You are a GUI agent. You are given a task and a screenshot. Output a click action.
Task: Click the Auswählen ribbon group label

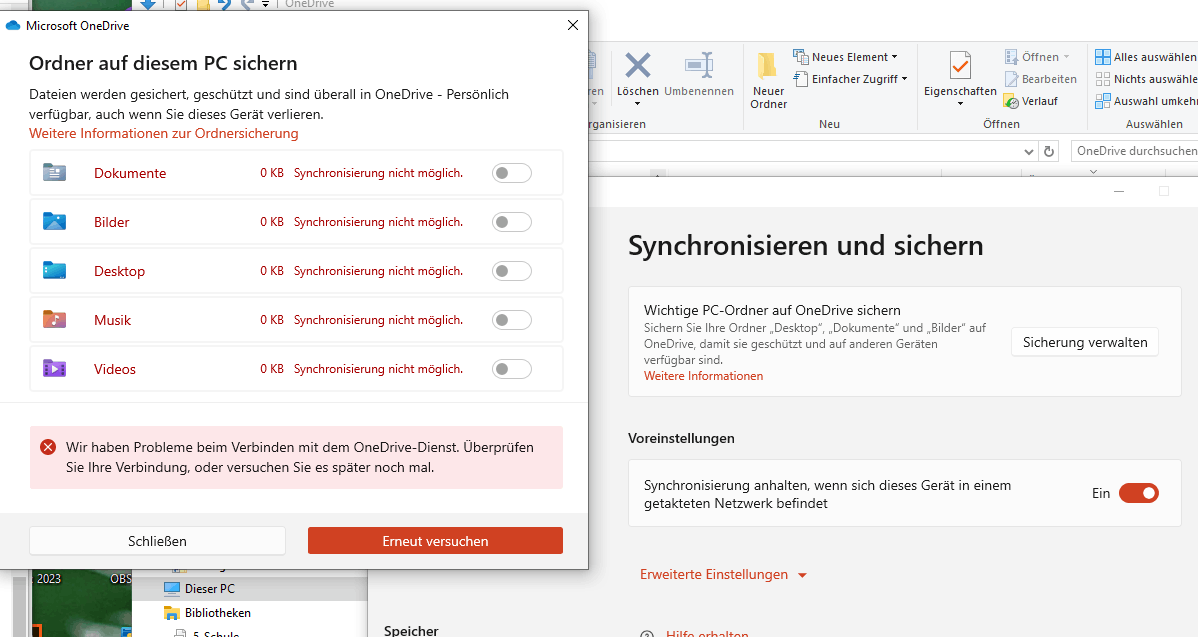pyautogui.click(x=1154, y=124)
